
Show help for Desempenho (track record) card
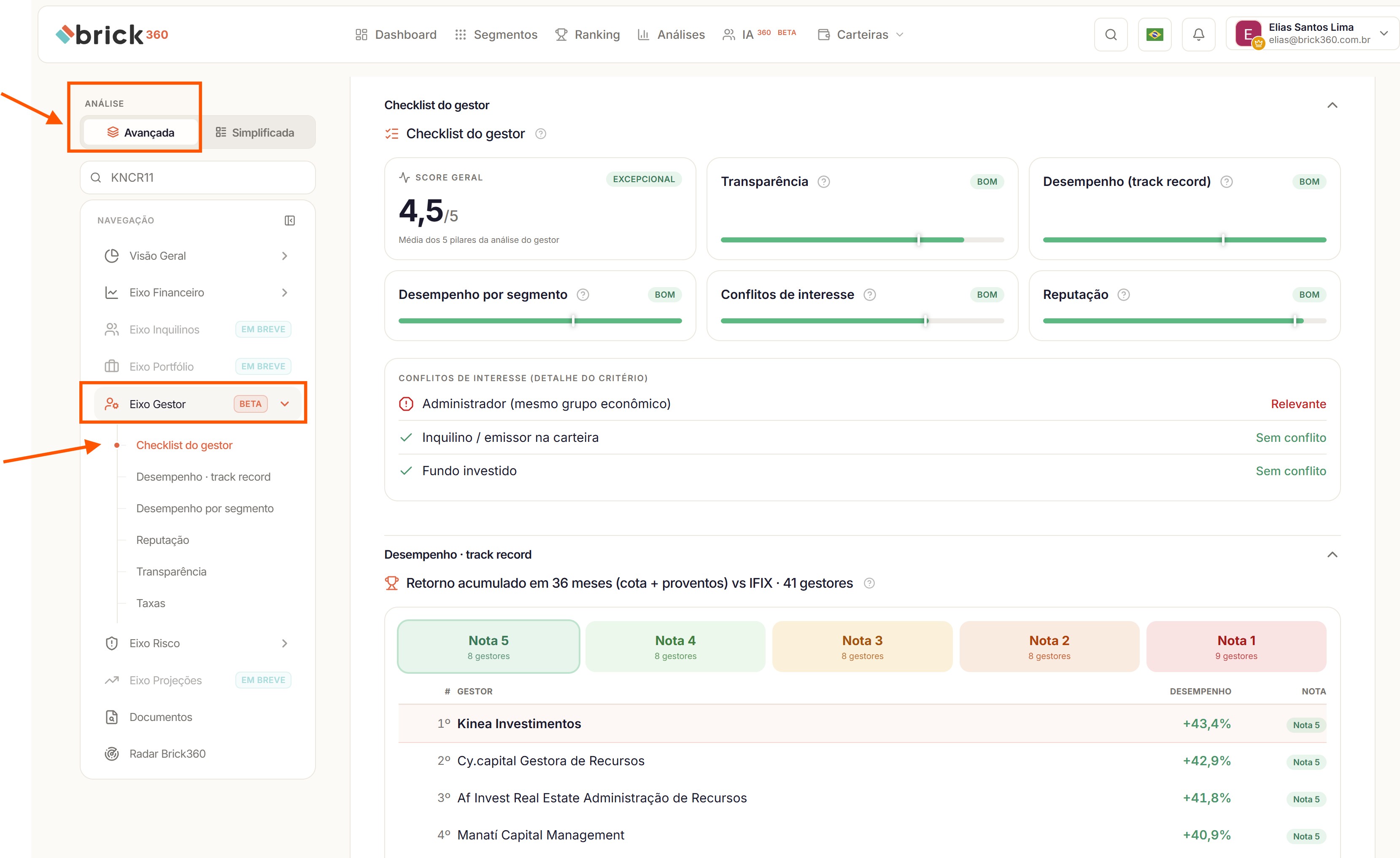tap(1227, 182)
